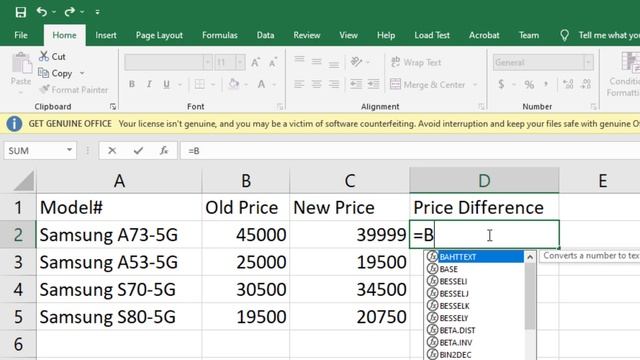Expand the Copy dropdown arrow

click(x=82, y=73)
